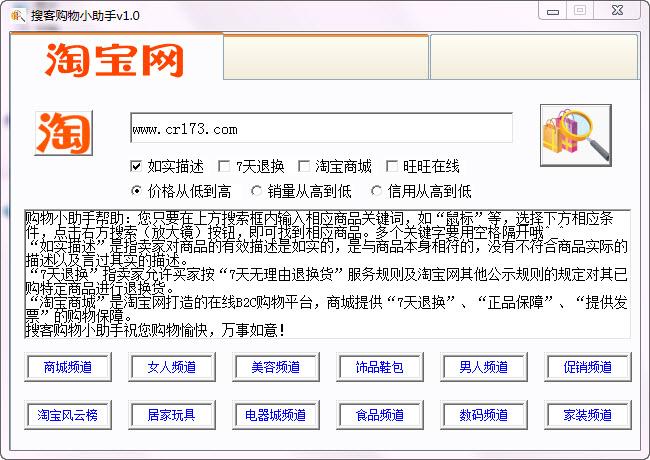Open the 商城频道 button

click(68, 367)
